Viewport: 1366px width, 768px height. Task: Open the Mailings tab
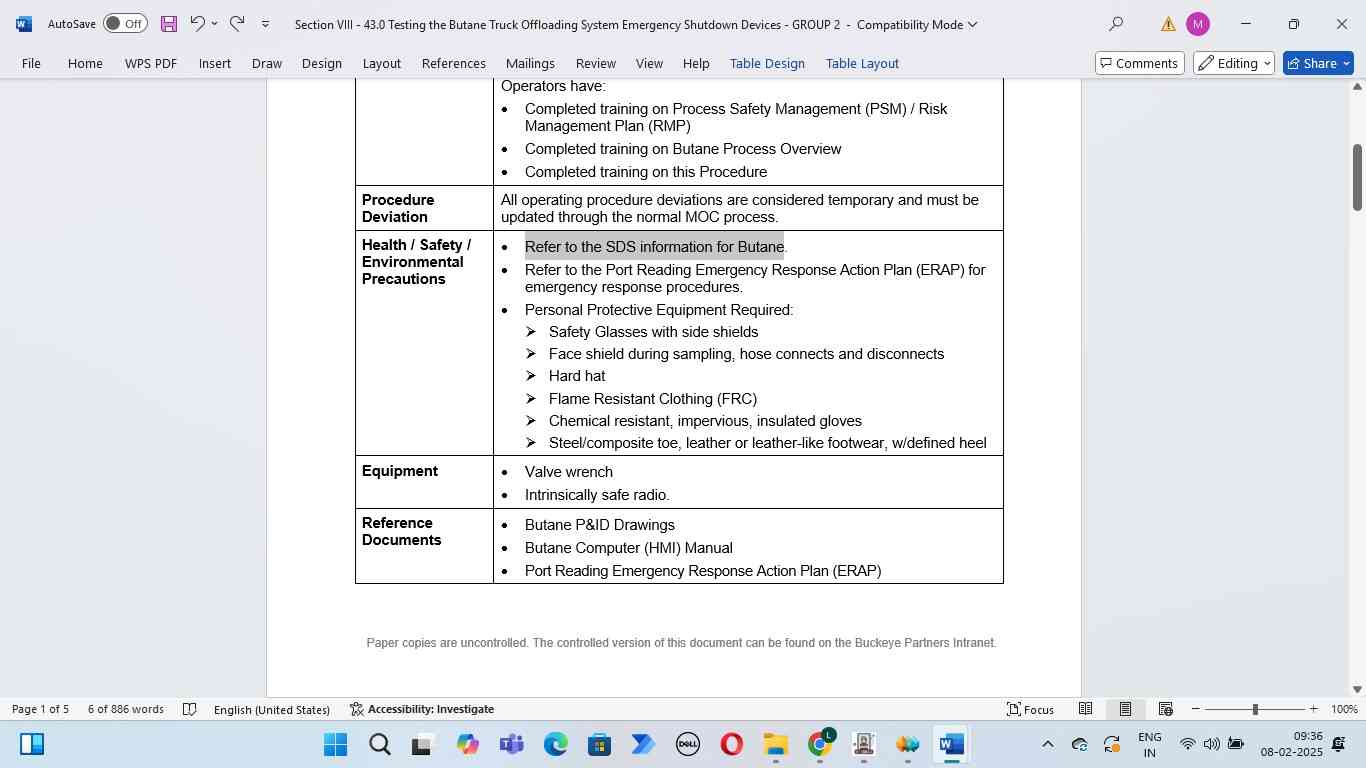530,63
